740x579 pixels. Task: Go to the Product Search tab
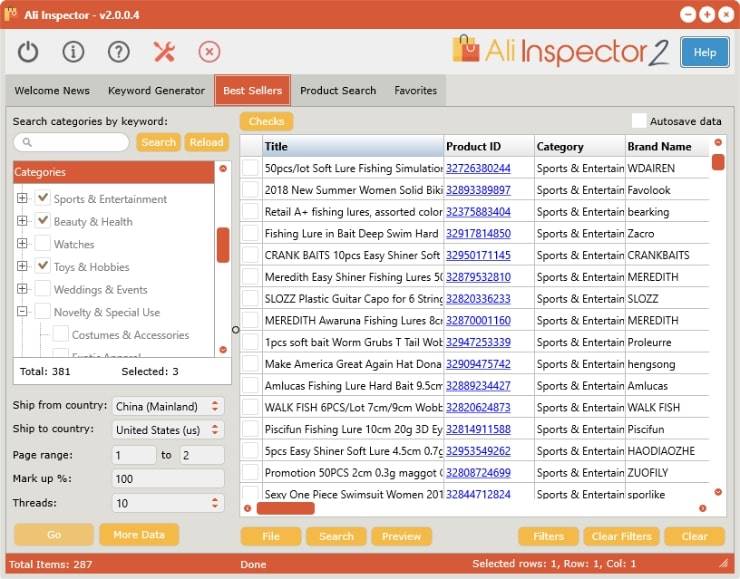point(338,91)
